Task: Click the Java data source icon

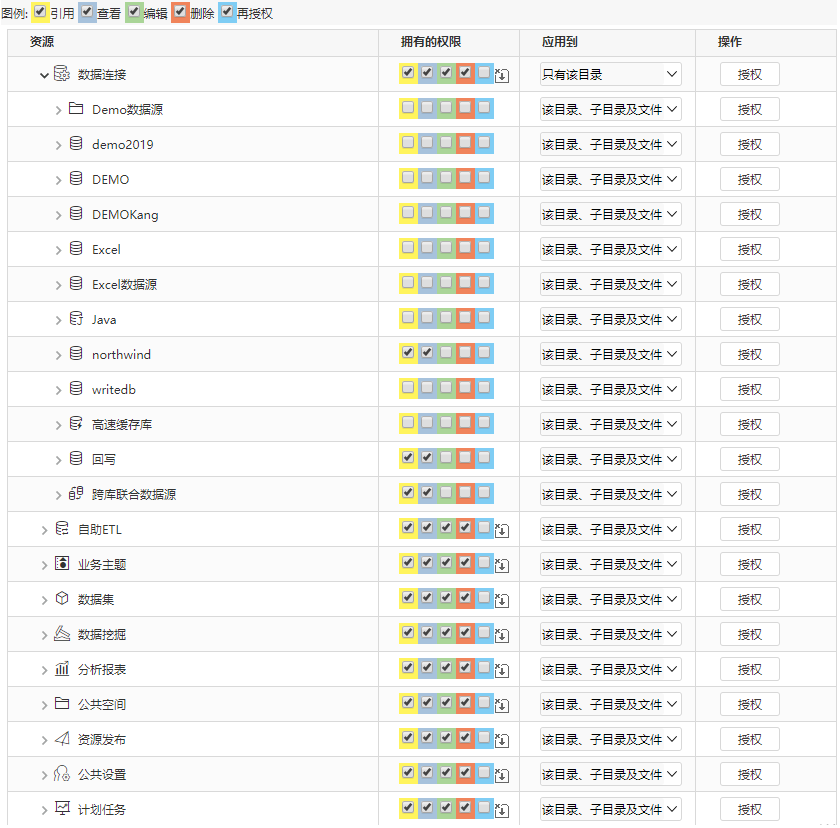Action: [x=76, y=319]
